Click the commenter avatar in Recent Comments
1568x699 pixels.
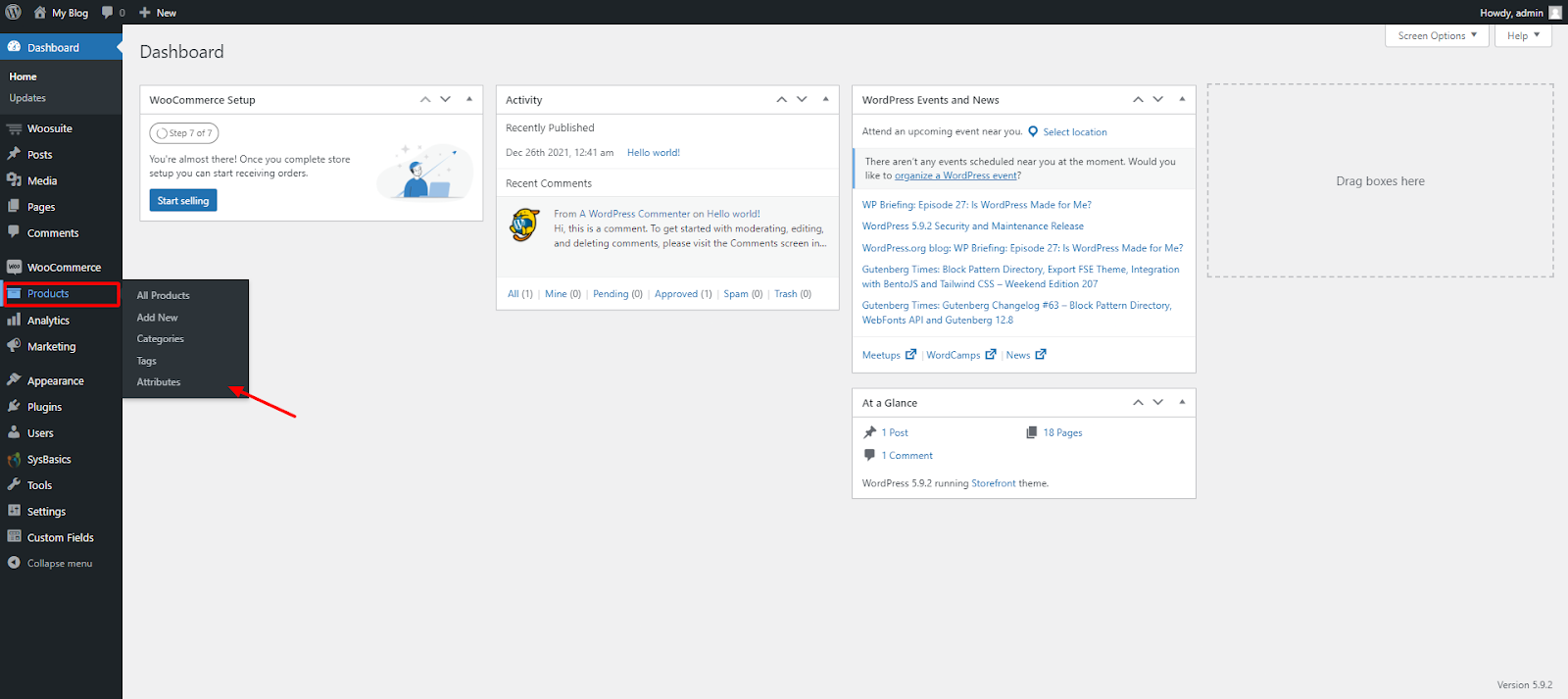[525, 225]
